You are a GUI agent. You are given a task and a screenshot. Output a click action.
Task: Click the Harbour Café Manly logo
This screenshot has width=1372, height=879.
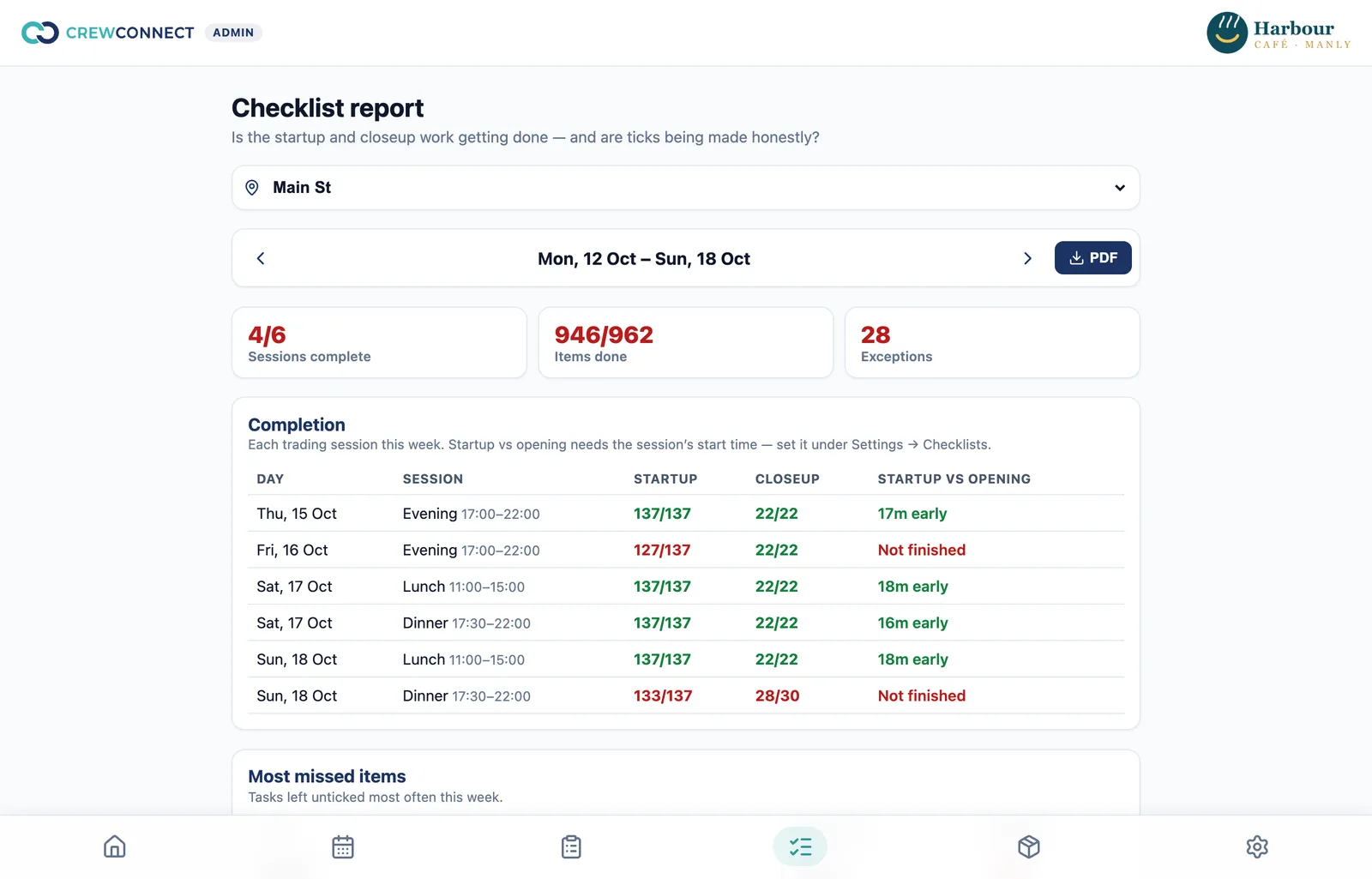click(x=1279, y=33)
